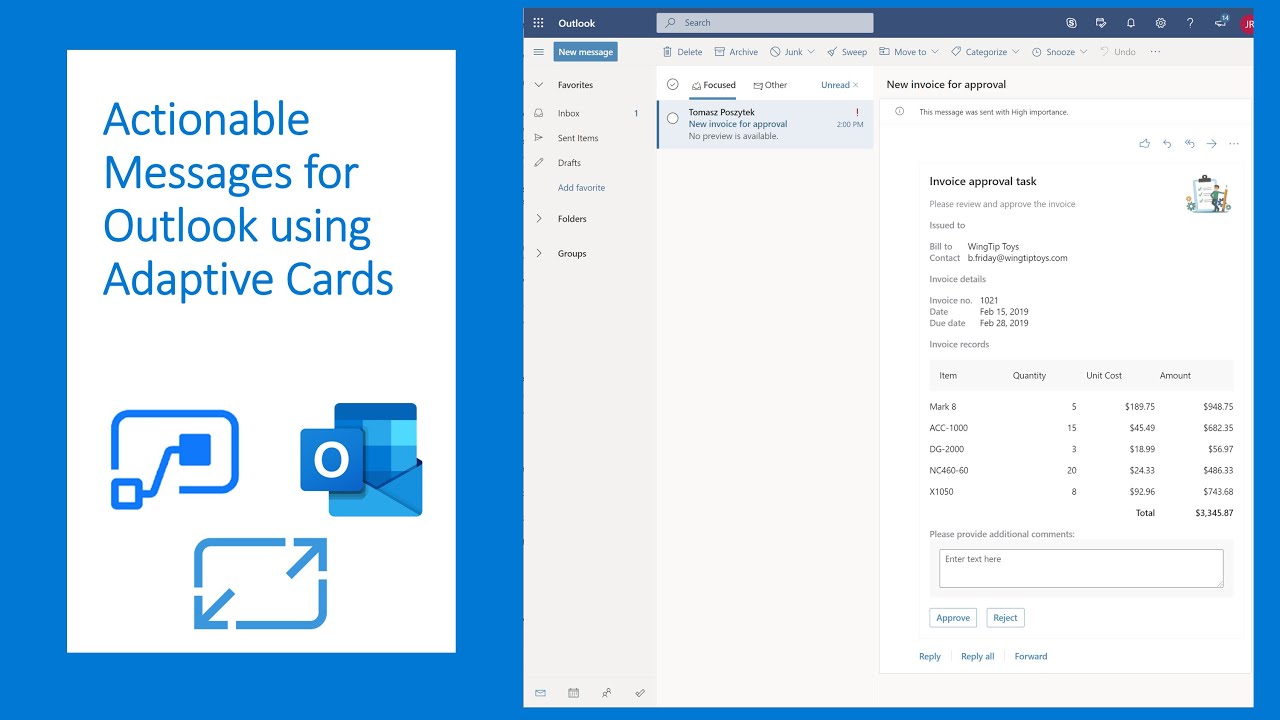Open the what's new megaphone with badge 14
This screenshot has height=720, width=1280.
coord(1221,21)
